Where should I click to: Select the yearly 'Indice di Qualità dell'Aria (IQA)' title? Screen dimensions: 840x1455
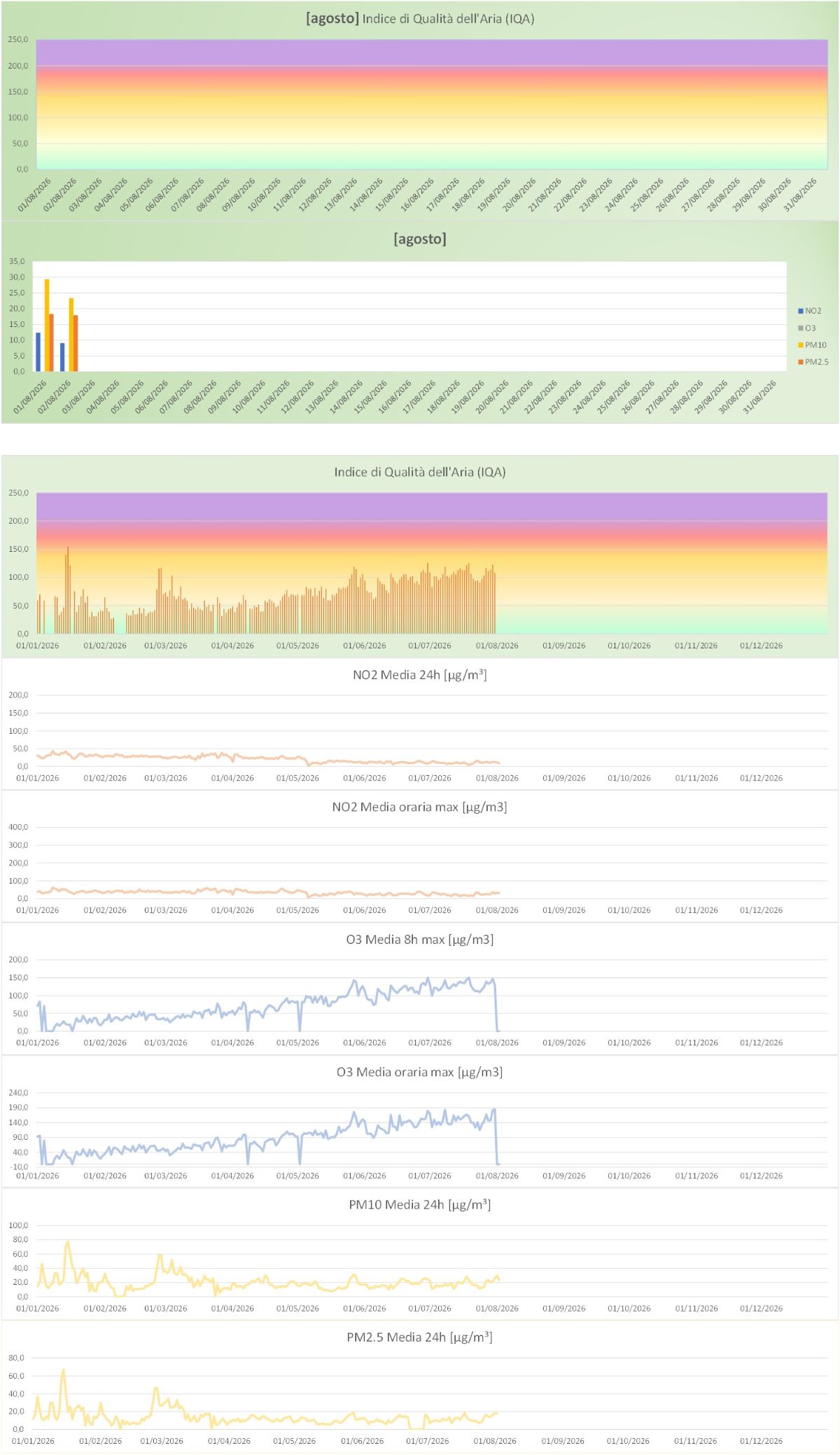pos(420,472)
